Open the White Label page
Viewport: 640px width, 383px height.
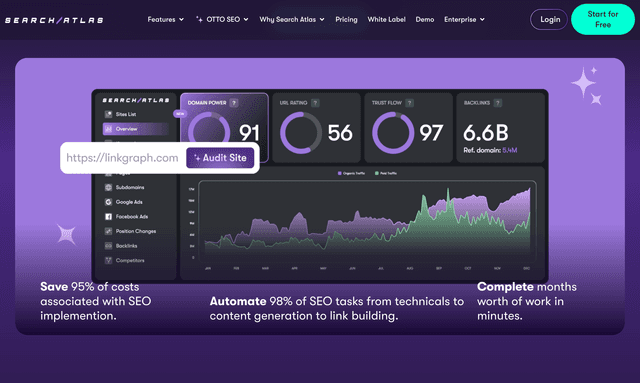coord(387,19)
